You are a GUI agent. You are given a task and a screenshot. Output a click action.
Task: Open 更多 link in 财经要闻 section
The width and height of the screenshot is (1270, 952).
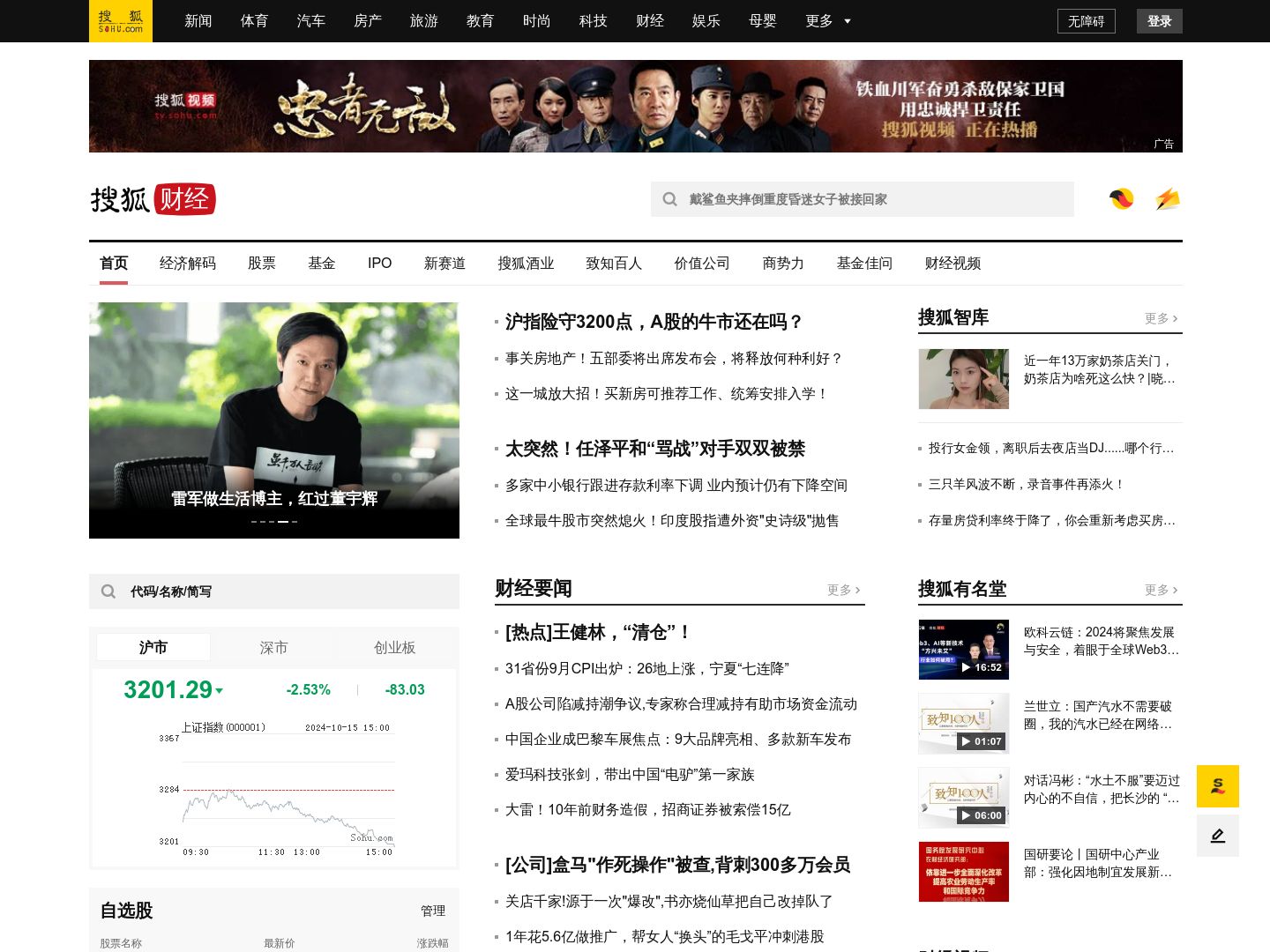click(843, 590)
